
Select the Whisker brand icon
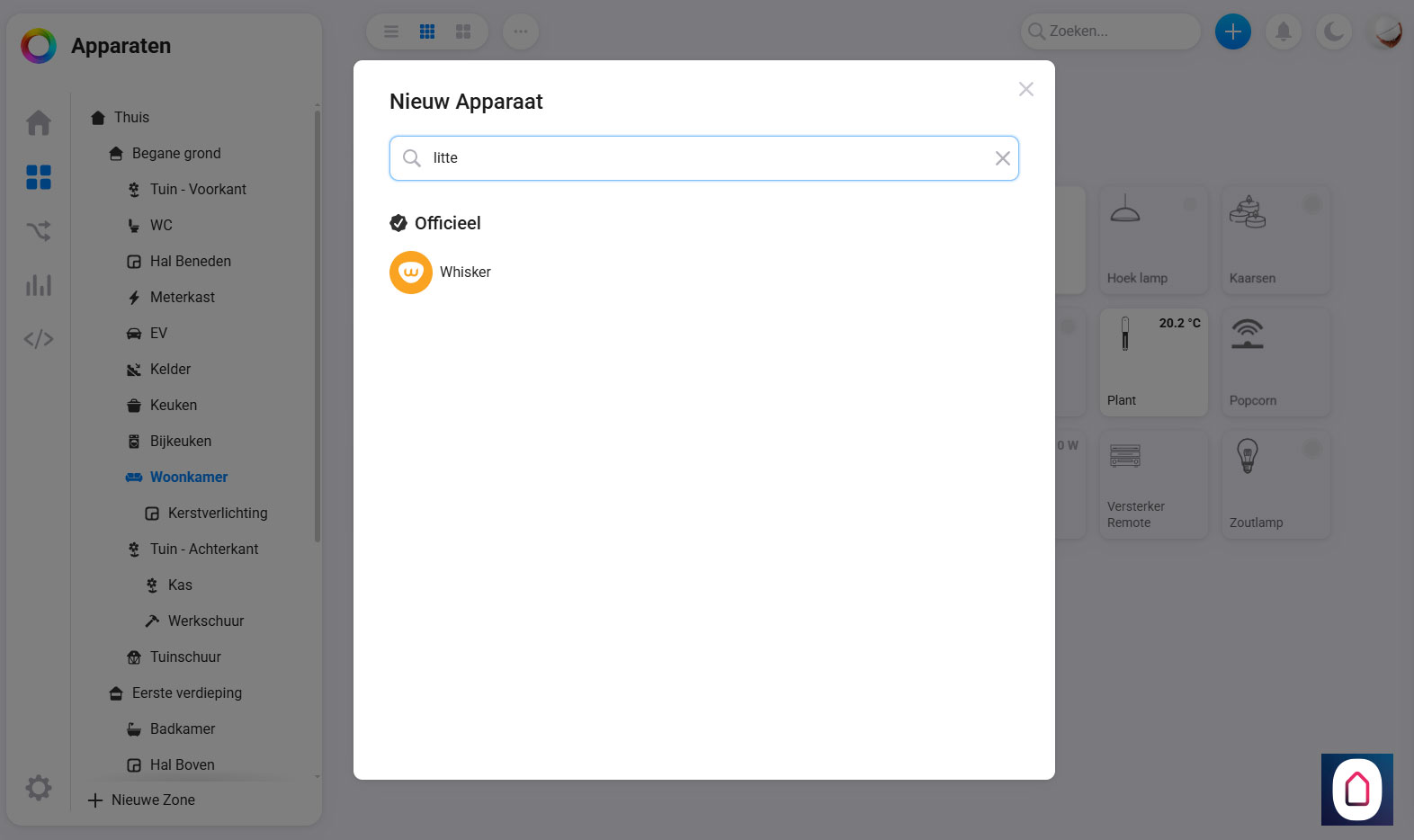(411, 273)
